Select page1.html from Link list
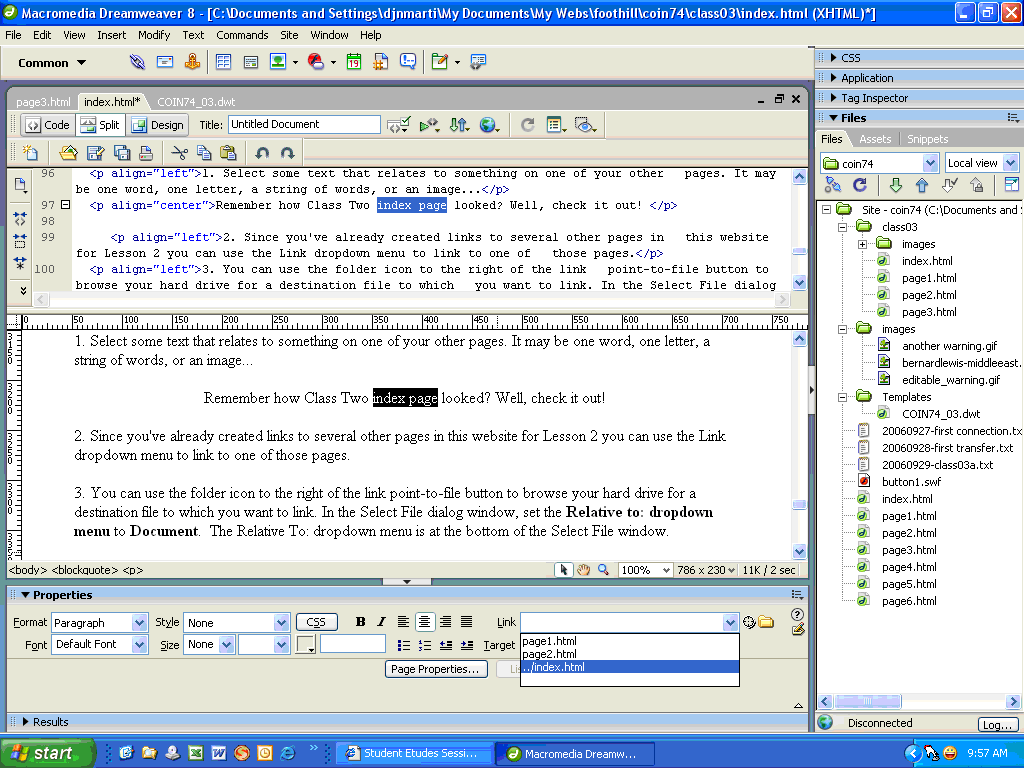Screen dimensions: 1024x768 click(630, 641)
